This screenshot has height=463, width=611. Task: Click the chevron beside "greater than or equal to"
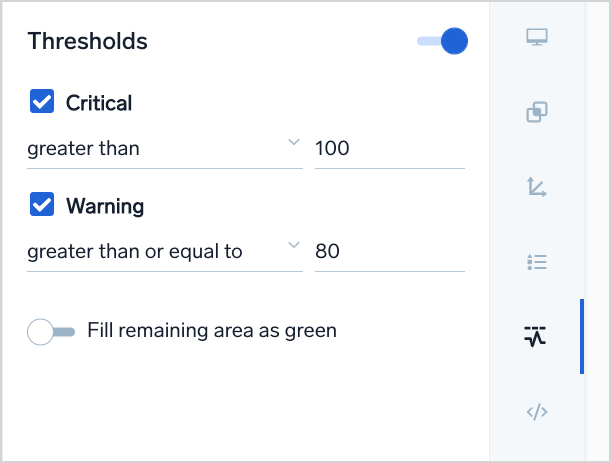tap(293, 247)
